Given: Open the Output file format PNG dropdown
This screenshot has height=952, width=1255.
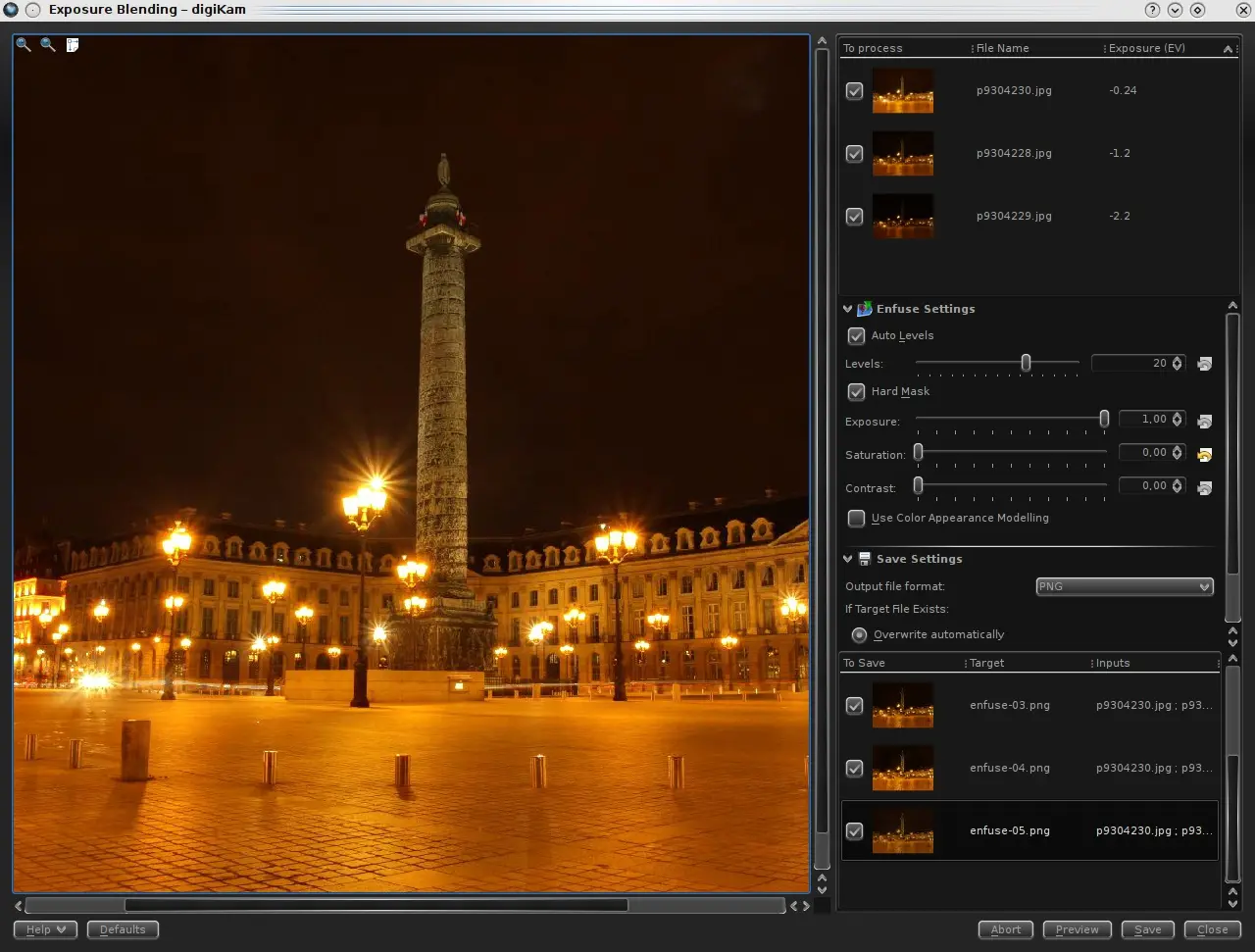Looking at the screenshot, I should pos(1125,586).
